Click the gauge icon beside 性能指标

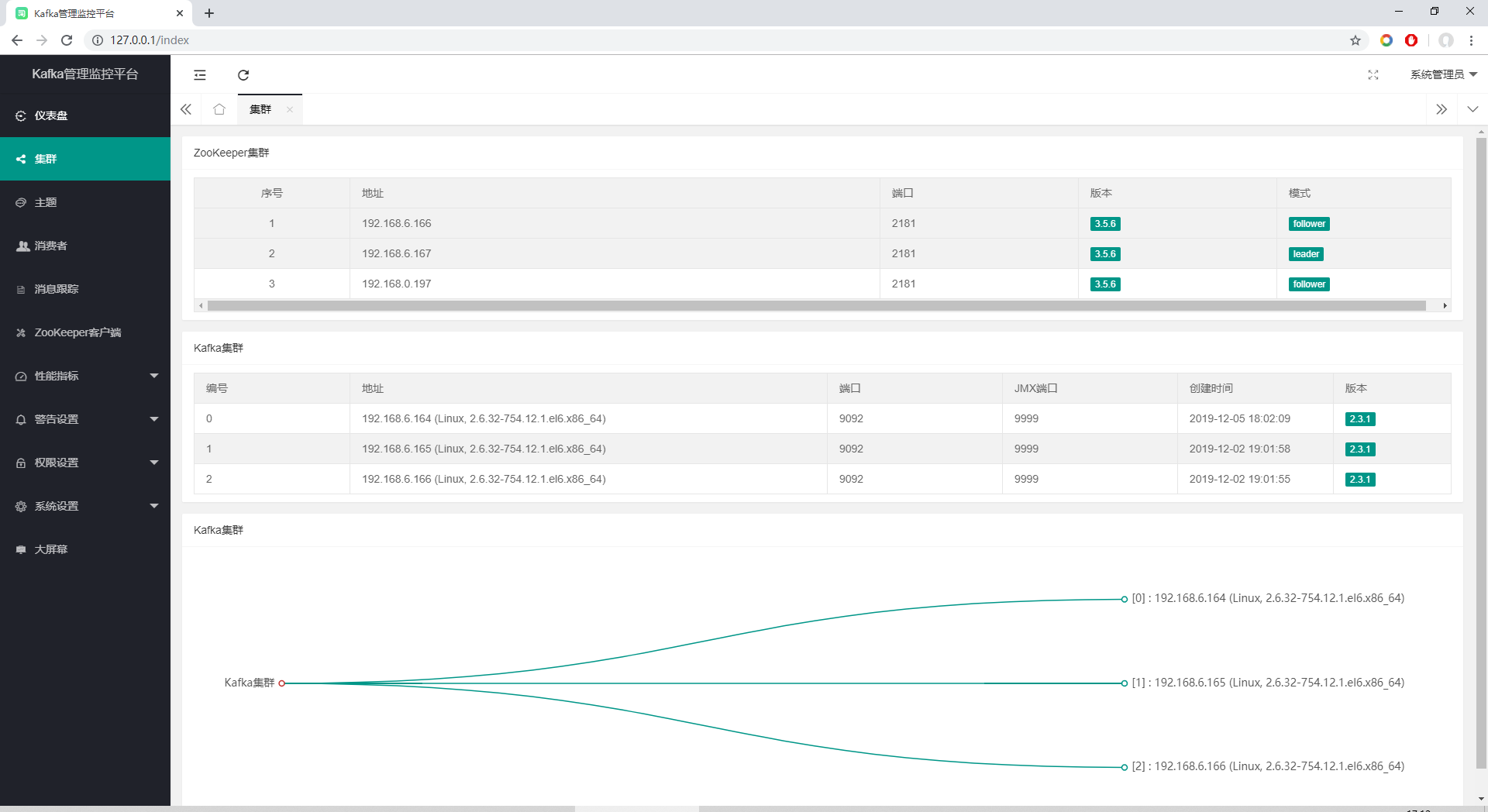point(21,376)
